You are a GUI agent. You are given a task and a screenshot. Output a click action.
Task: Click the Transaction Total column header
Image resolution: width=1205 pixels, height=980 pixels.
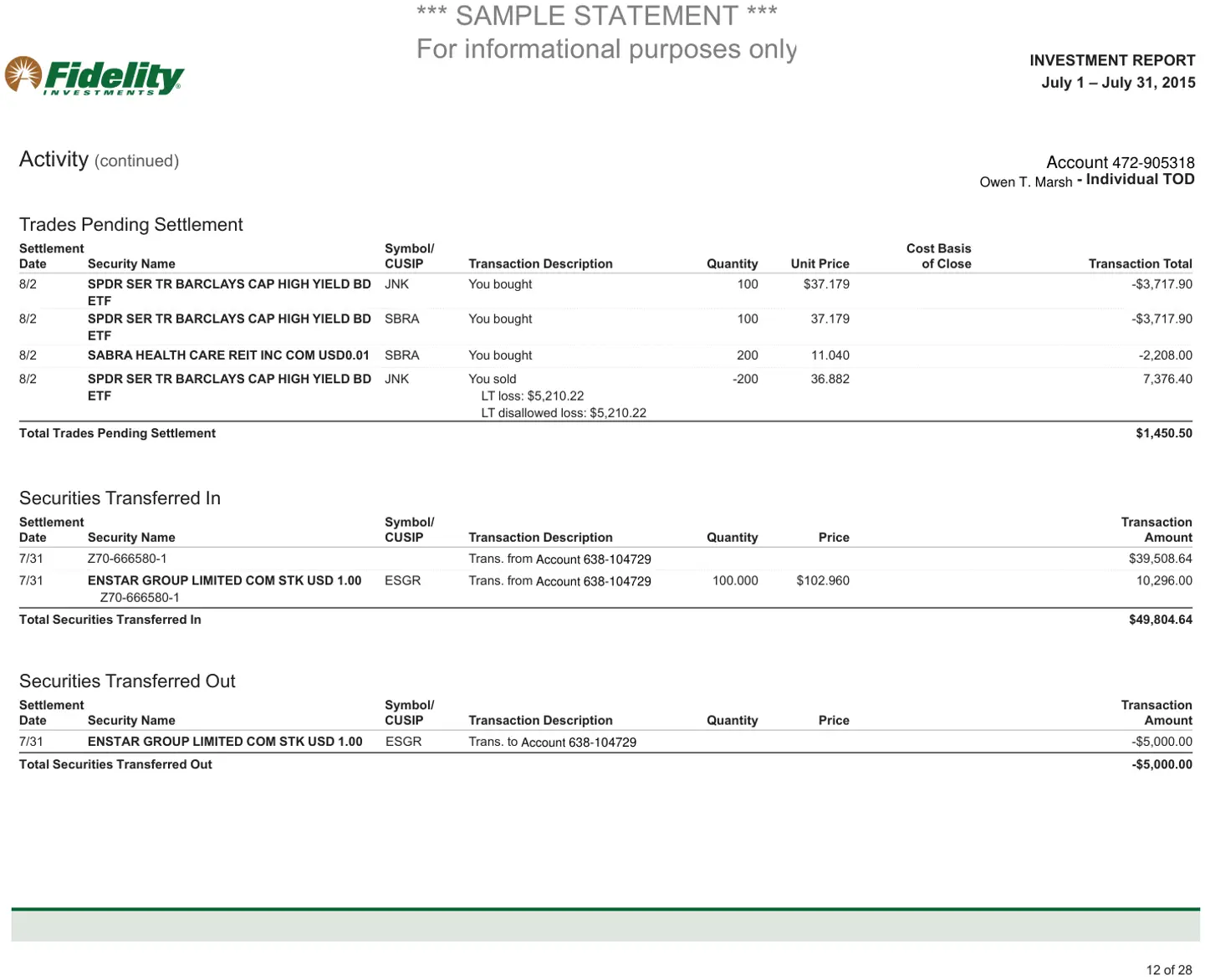click(x=1141, y=263)
